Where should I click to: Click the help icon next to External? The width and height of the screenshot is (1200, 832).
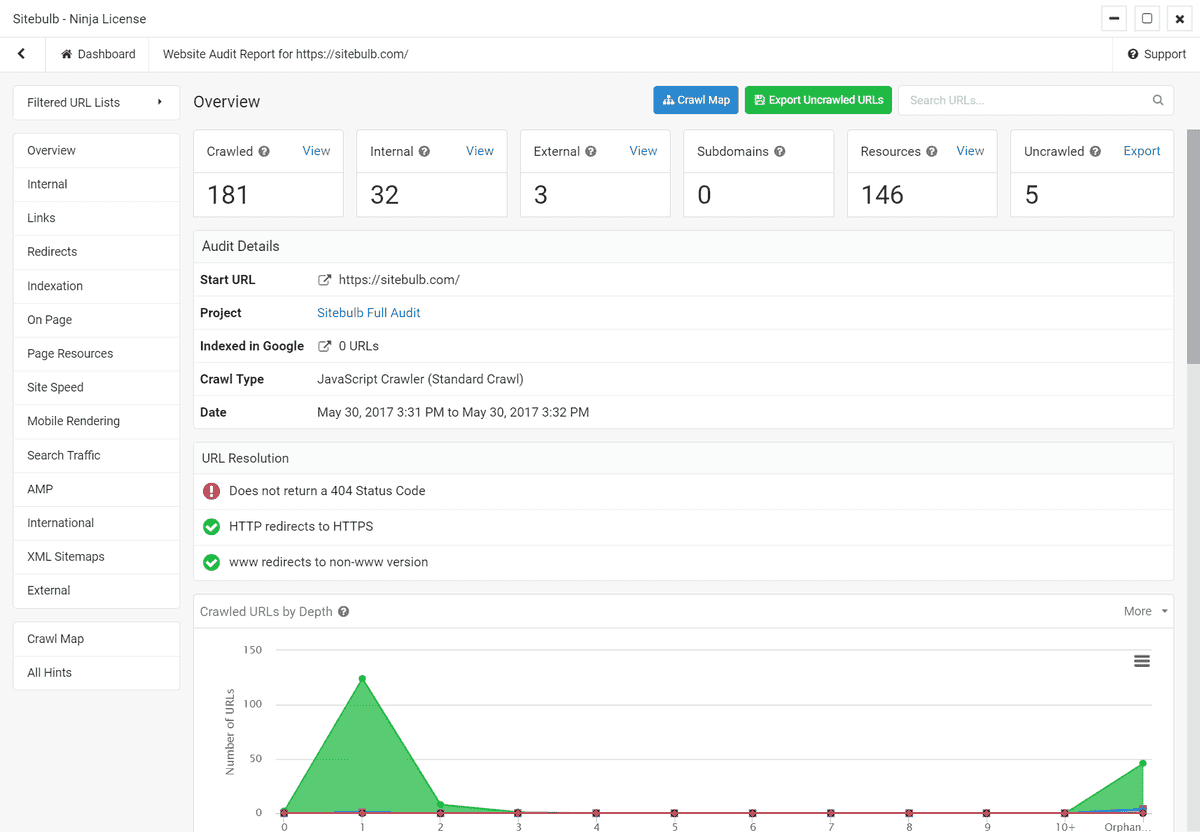point(590,152)
